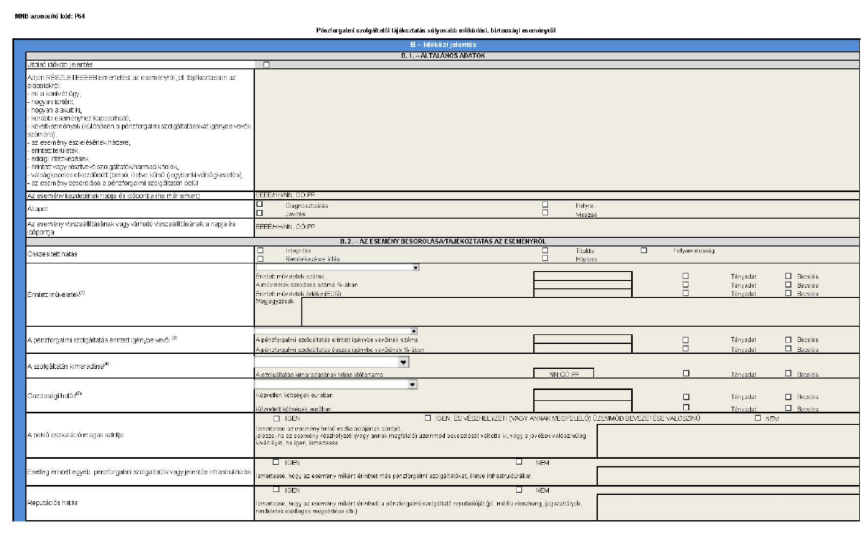Tick Tényadat for műveletek százalékos aránya
This screenshot has height=535, width=868.
point(686,285)
